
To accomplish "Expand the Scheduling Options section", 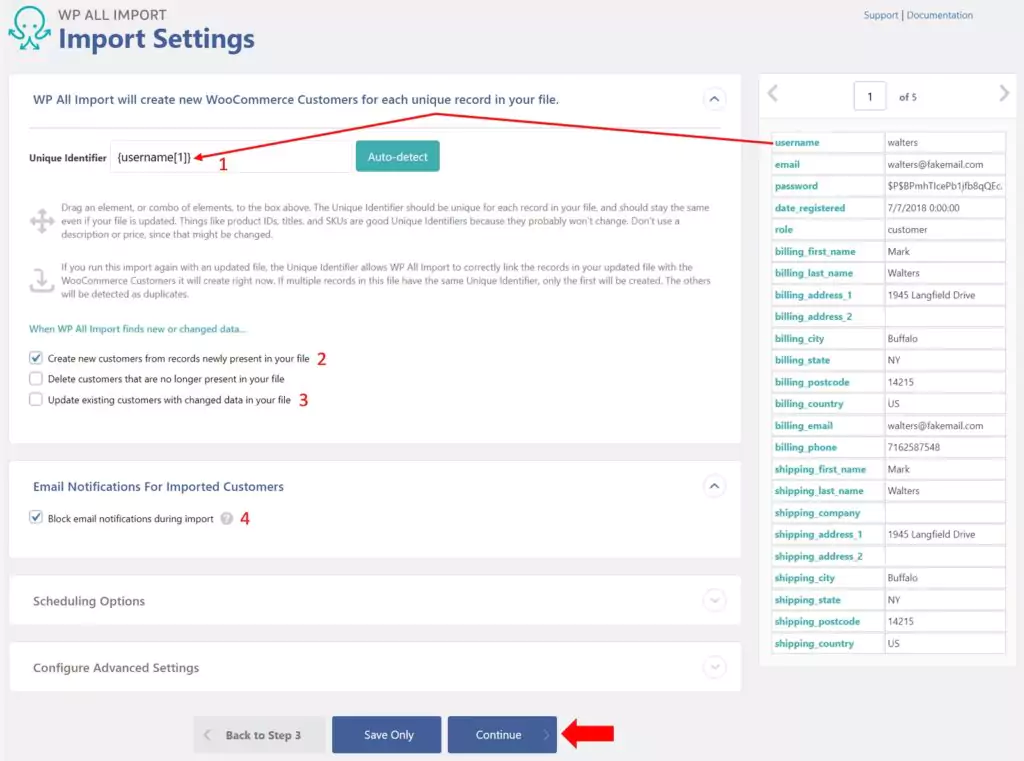I will tap(714, 600).
